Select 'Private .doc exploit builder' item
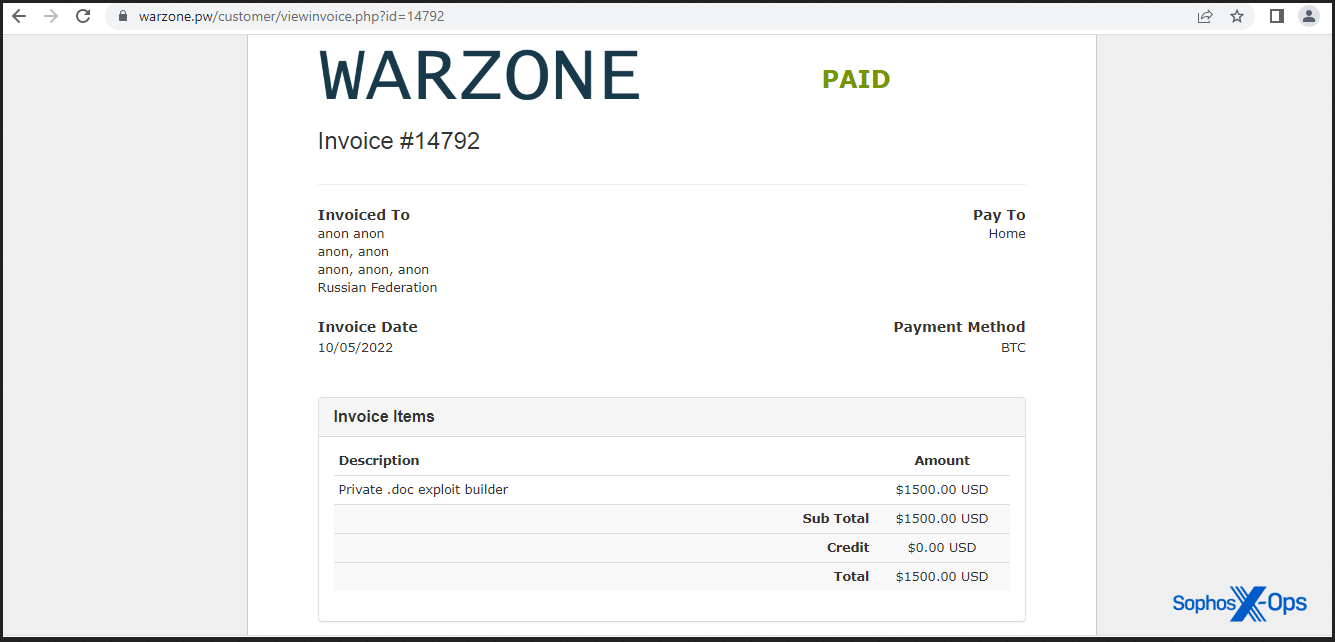 (423, 490)
